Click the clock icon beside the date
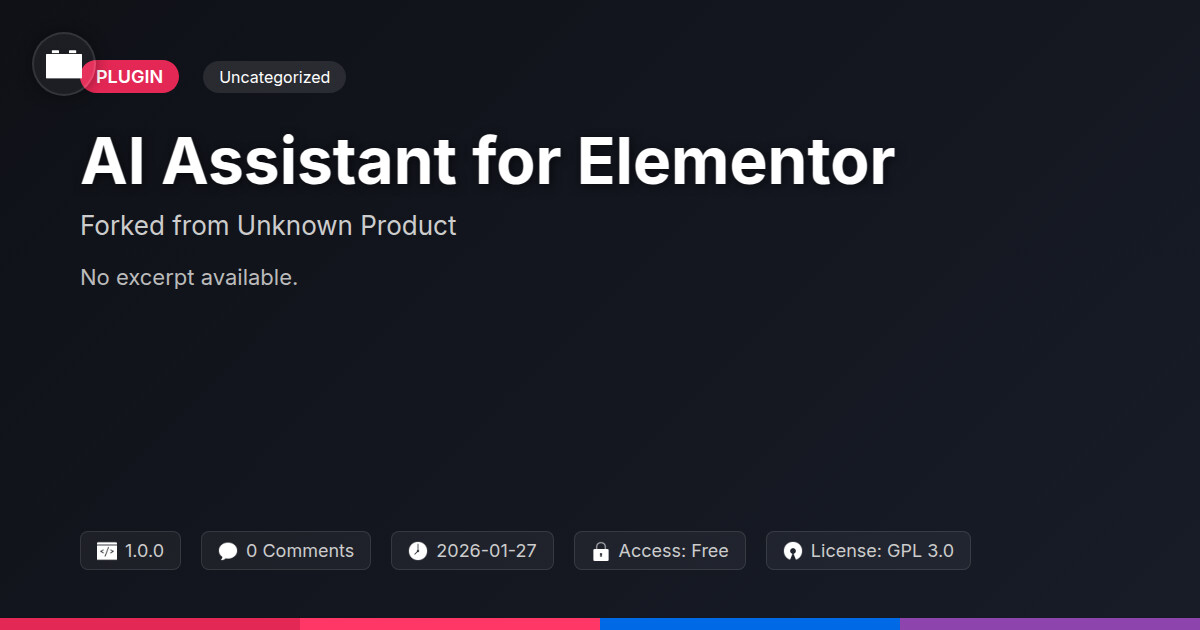Image resolution: width=1200 pixels, height=630 pixels. [418, 551]
